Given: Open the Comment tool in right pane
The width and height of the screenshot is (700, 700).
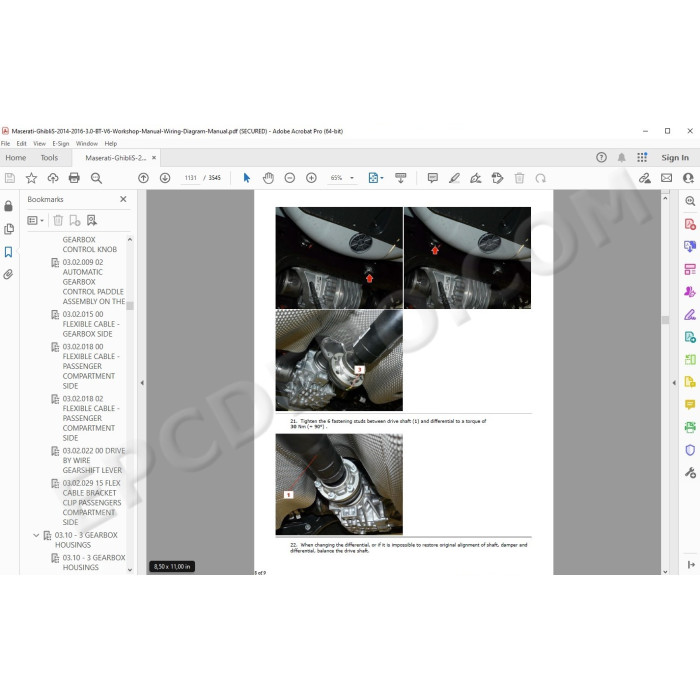Looking at the screenshot, I should tap(690, 404).
